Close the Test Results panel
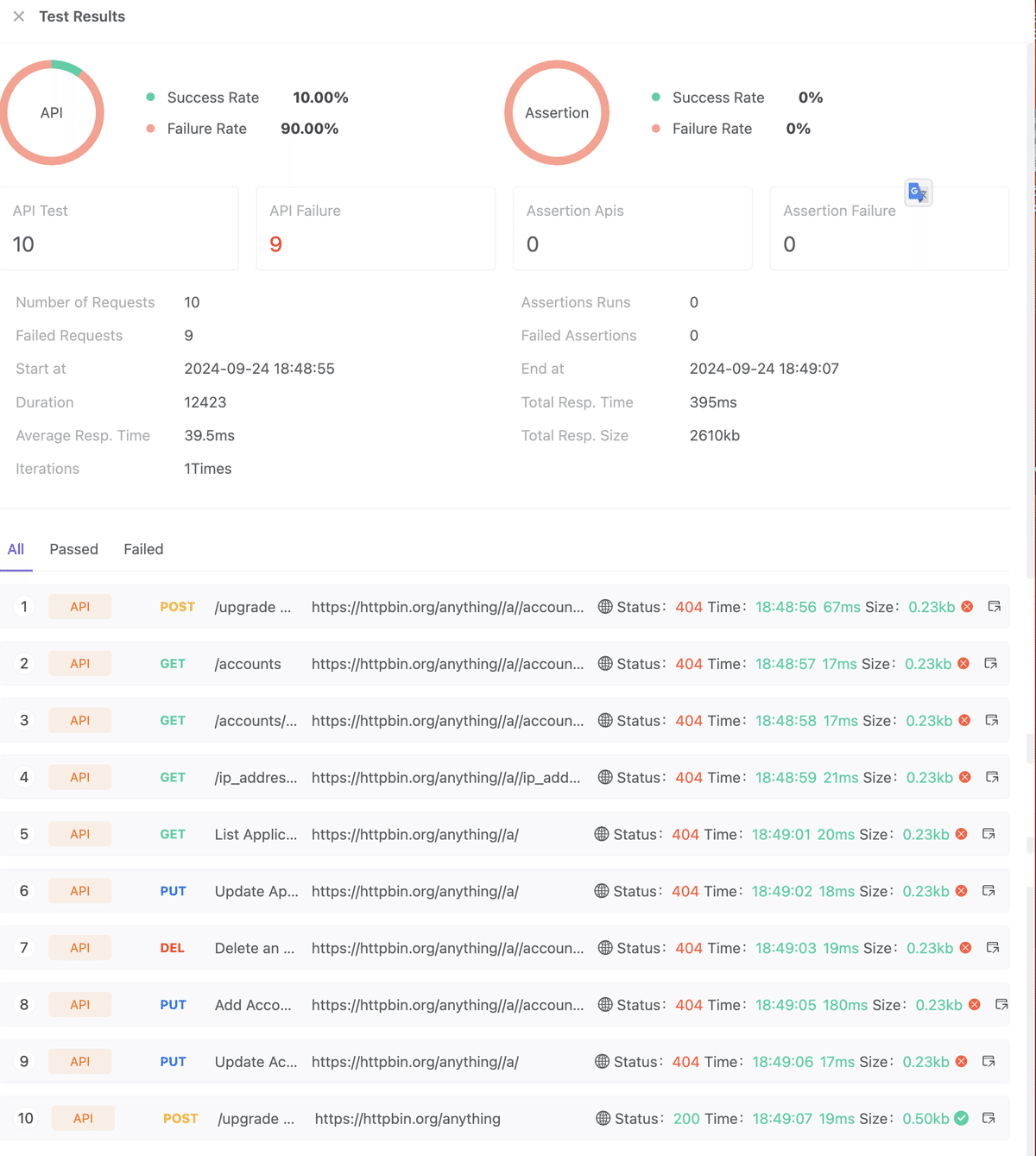Image resolution: width=1036 pixels, height=1156 pixels. point(19,16)
